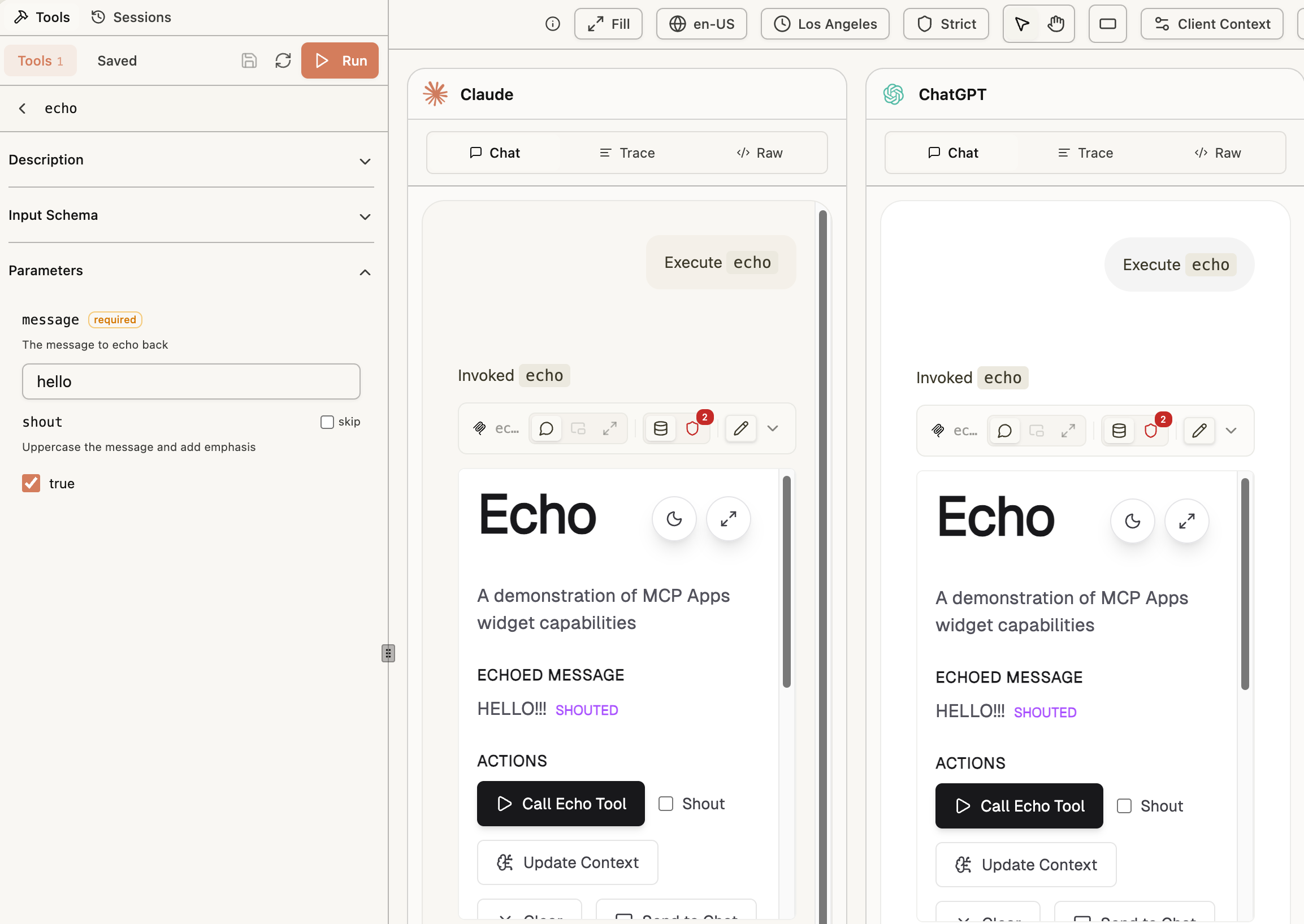The image size is (1304, 924).
Task: Select the hand pan mode icon
Action: tap(1056, 24)
